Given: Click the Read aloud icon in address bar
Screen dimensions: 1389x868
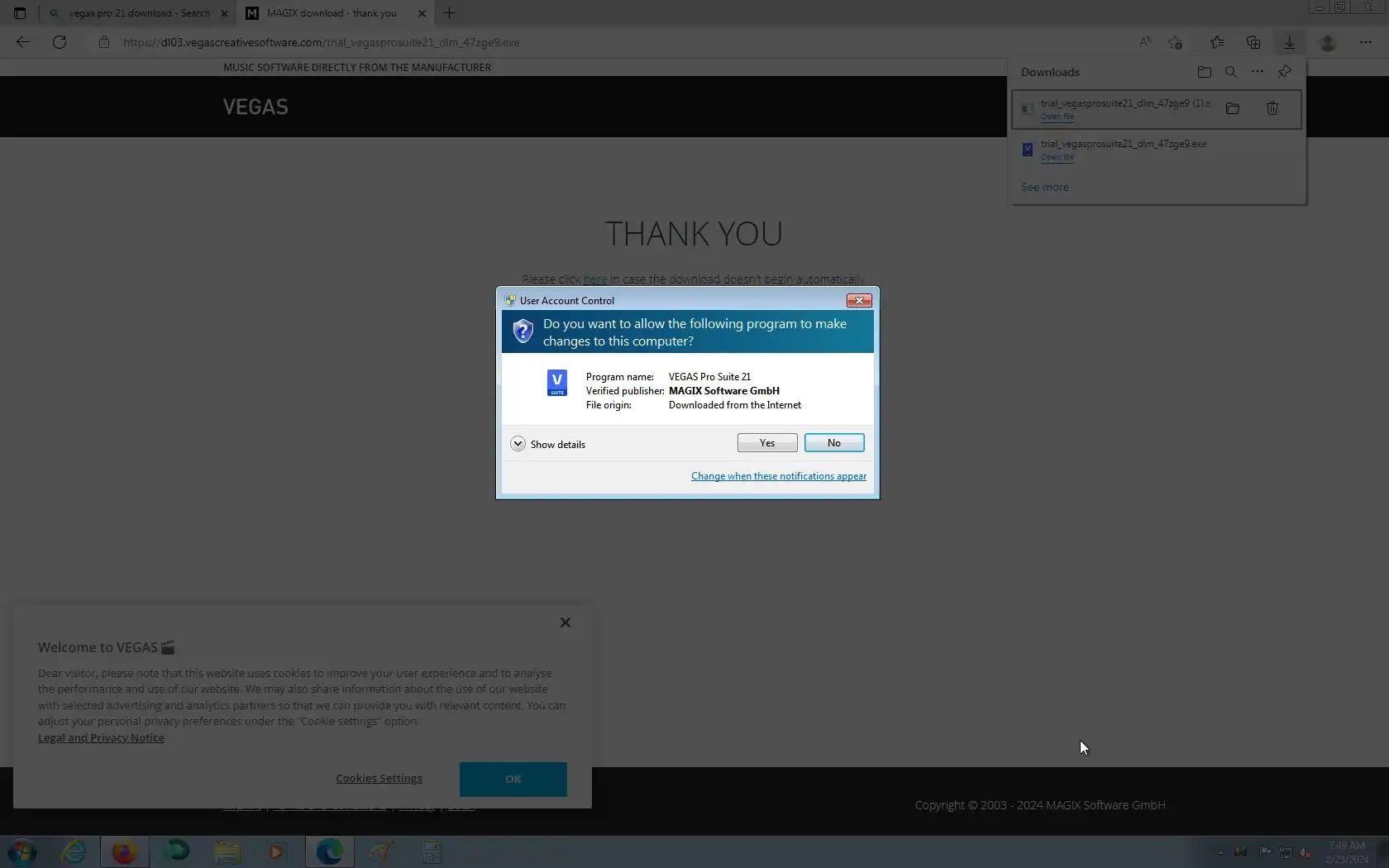Looking at the screenshot, I should click(1145, 42).
